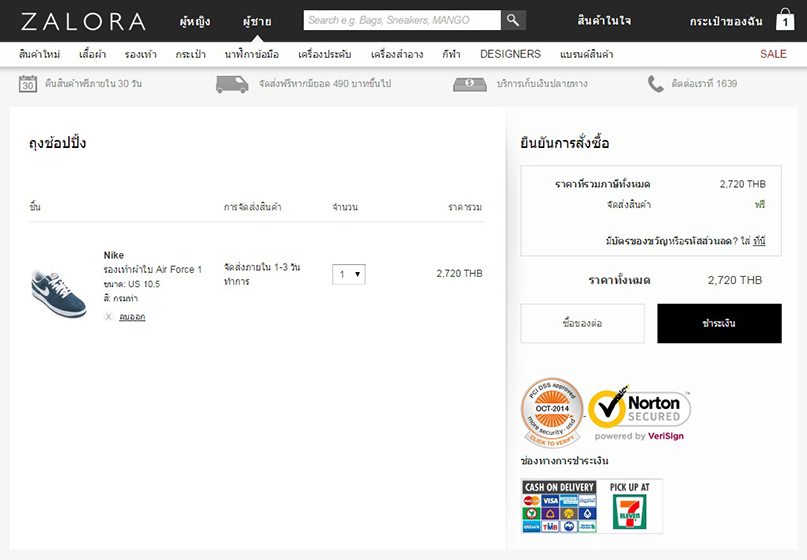
Task: Open the นาฬิกาข้อมือ menu
Action: point(252,54)
